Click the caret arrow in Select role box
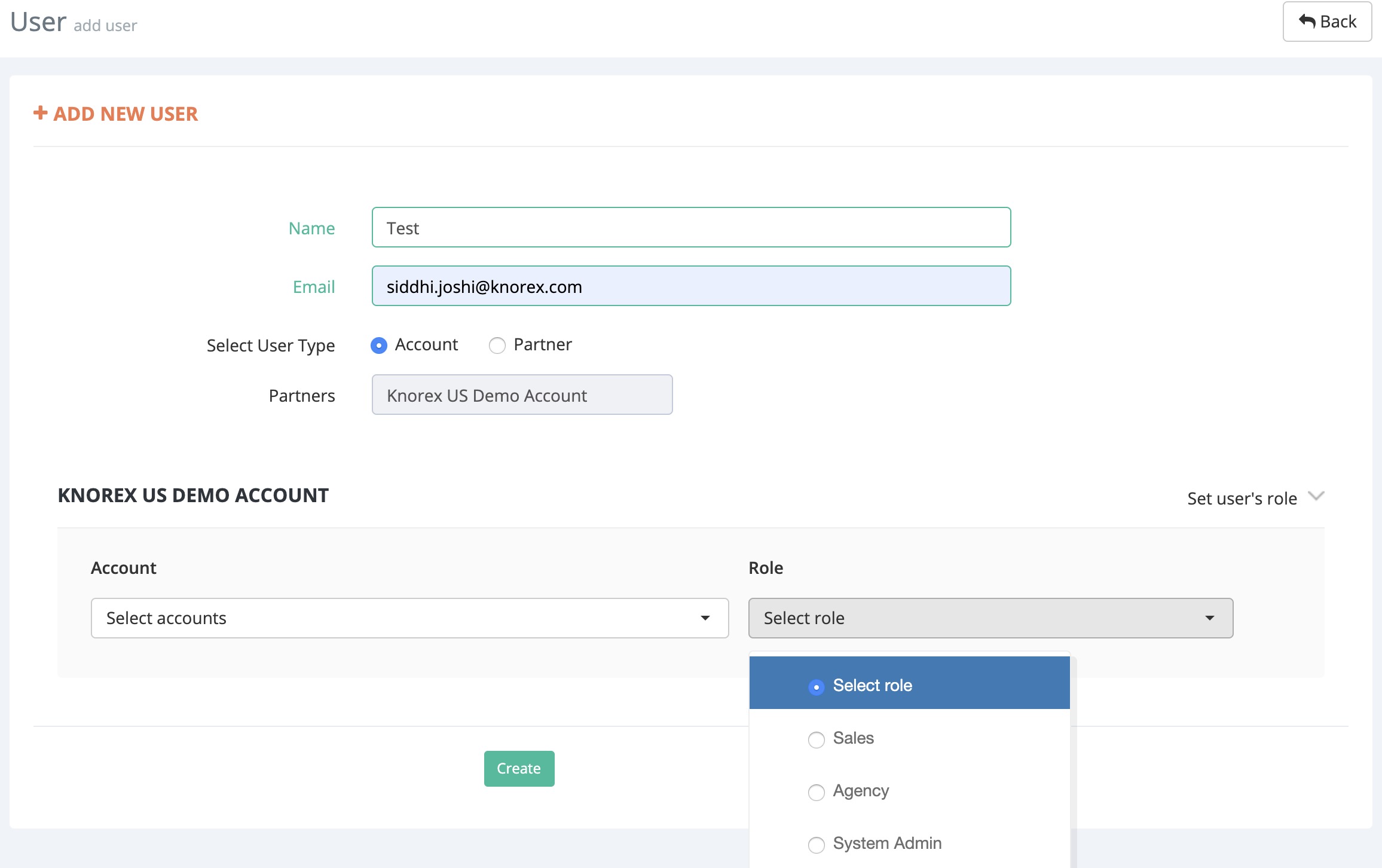The width and height of the screenshot is (1382, 868). (1210, 618)
